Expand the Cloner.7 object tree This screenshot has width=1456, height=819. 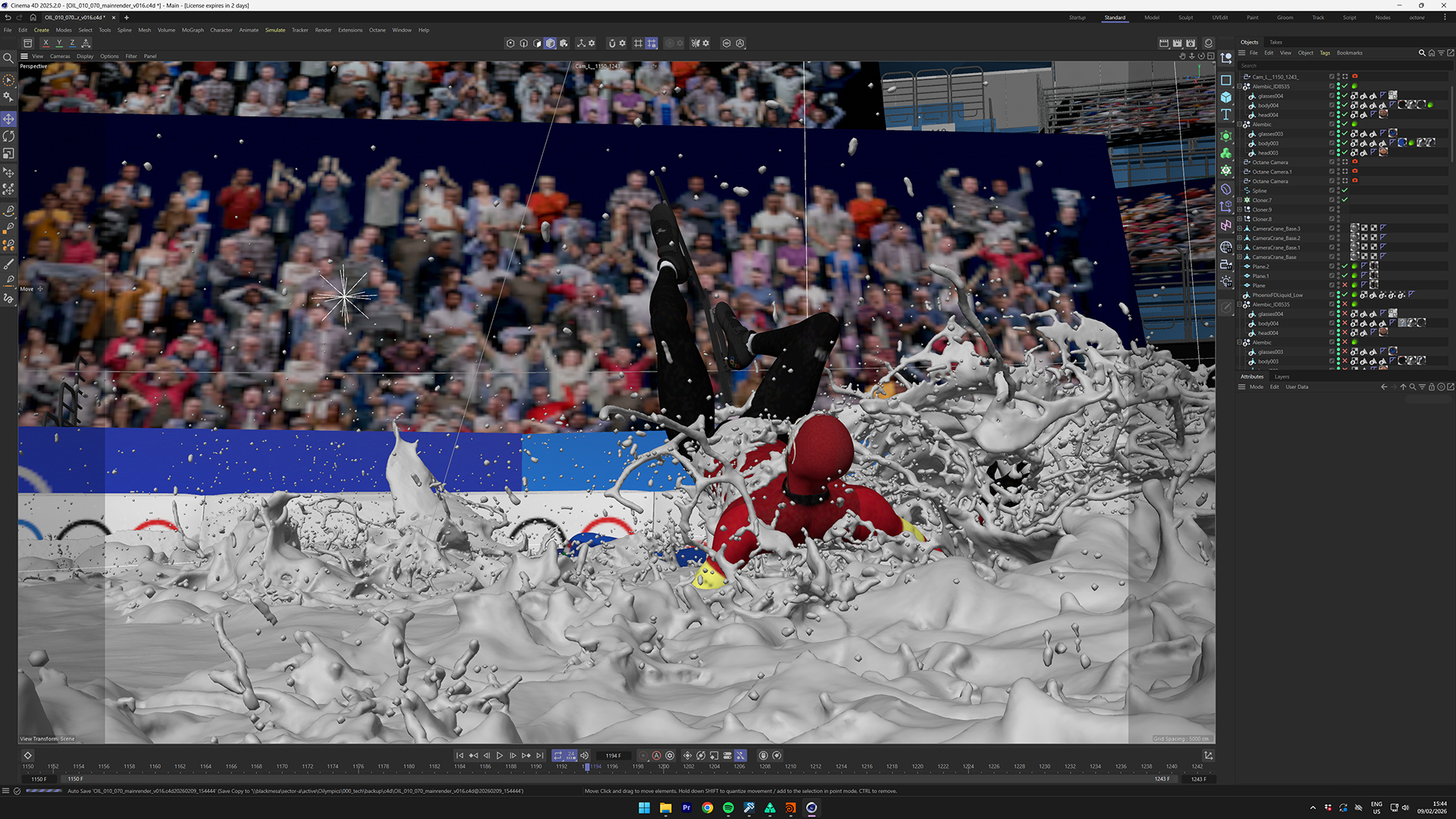[x=1240, y=200]
